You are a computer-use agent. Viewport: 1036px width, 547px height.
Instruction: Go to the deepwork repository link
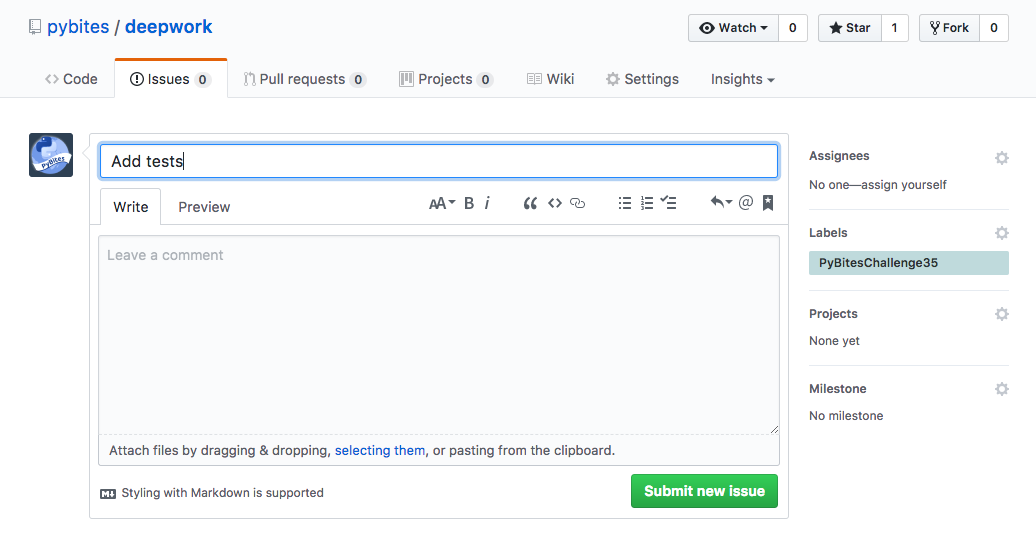click(x=168, y=27)
